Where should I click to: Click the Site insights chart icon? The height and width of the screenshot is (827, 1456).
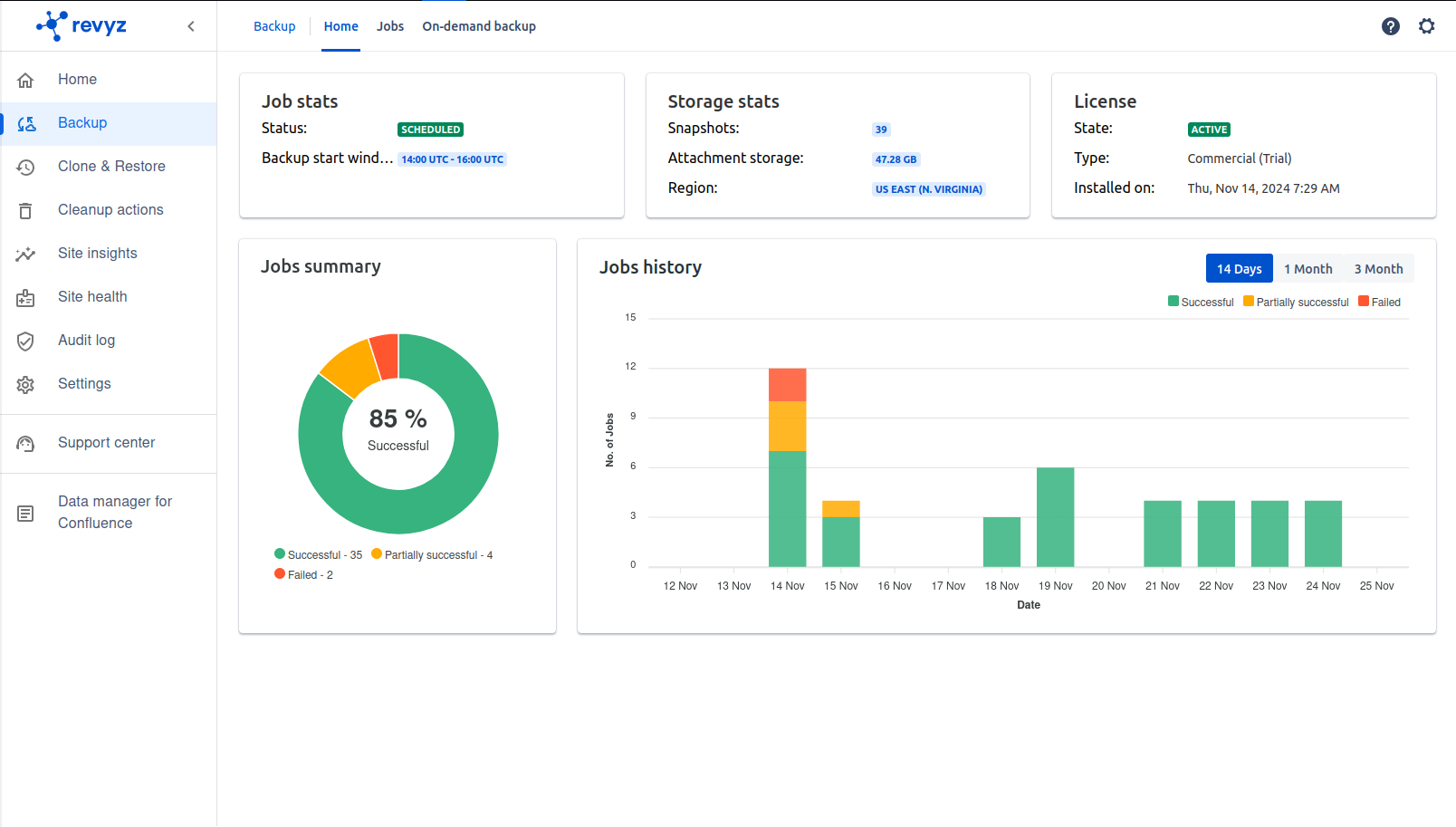pyautogui.click(x=25, y=254)
